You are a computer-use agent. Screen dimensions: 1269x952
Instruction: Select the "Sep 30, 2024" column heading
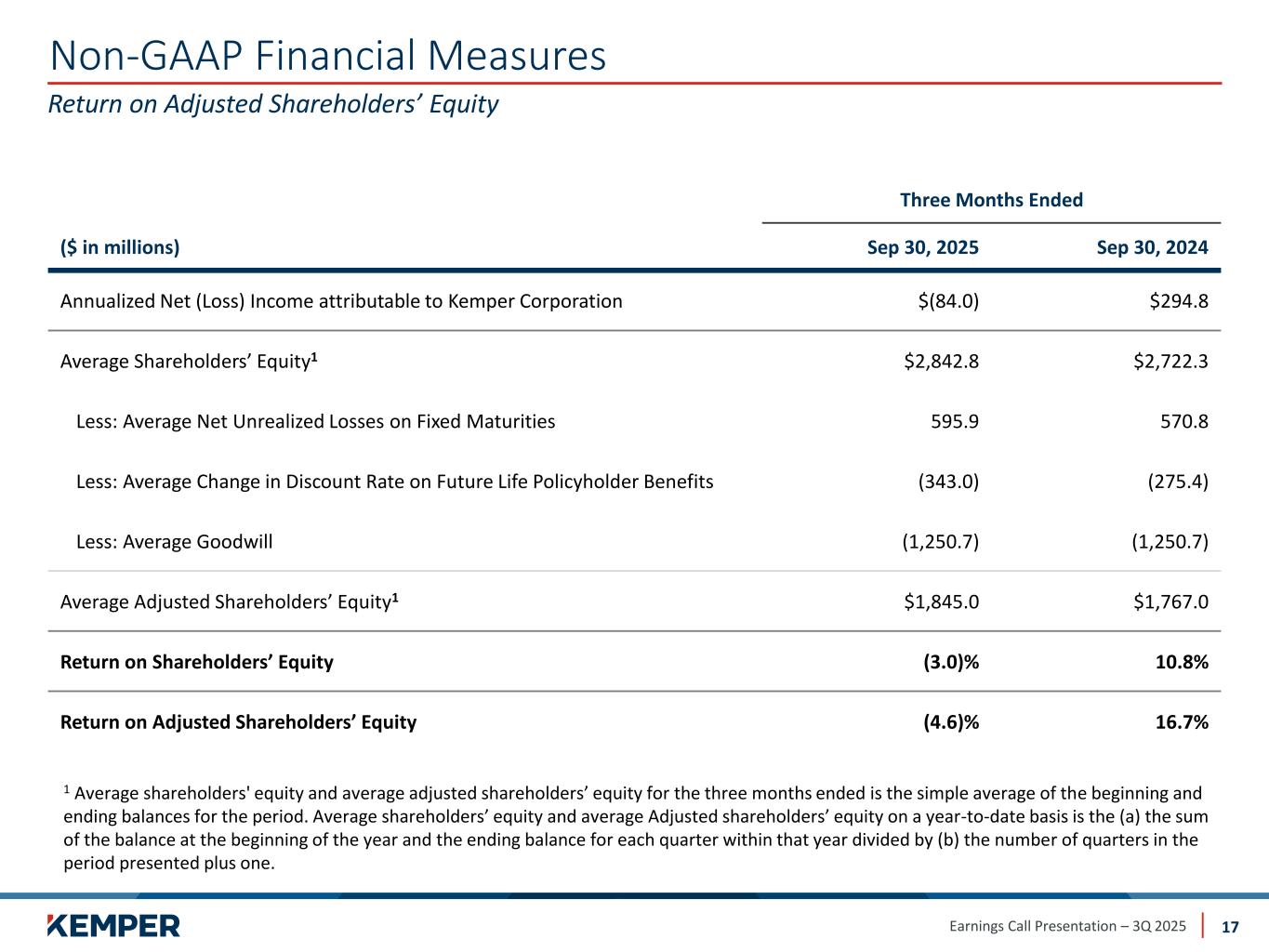[1152, 247]
